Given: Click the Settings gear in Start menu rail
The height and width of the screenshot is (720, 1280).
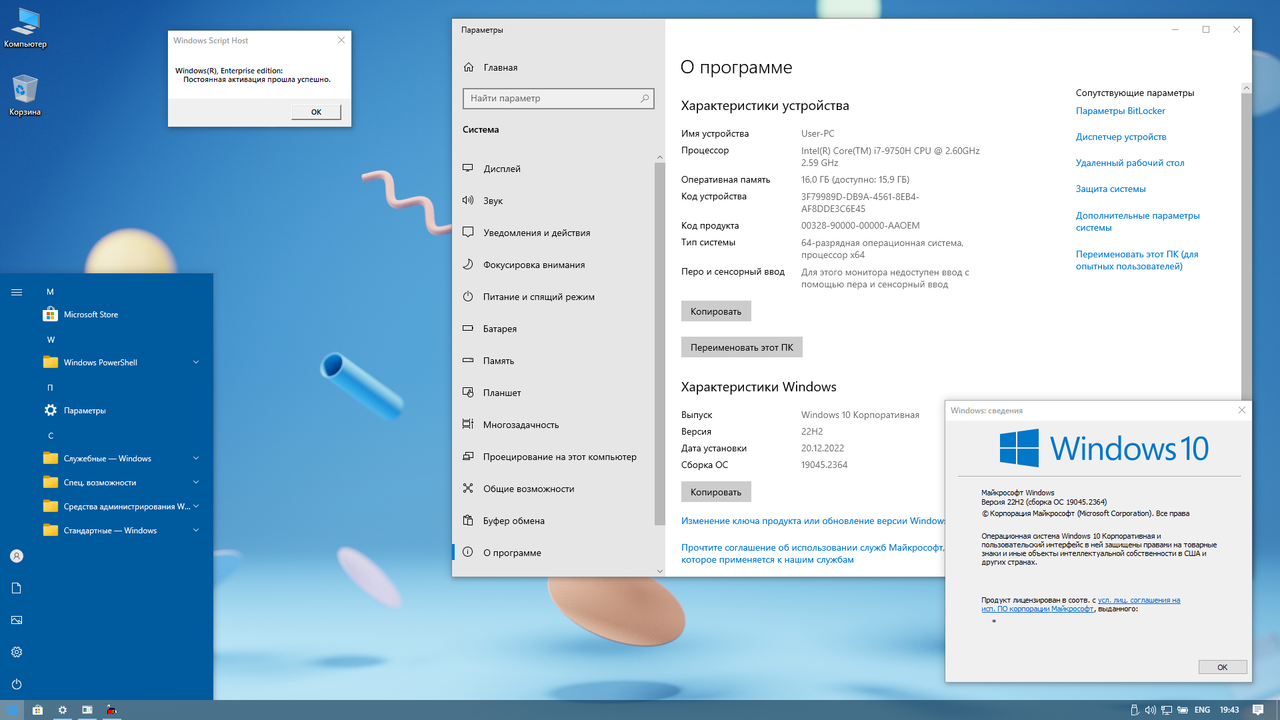Looking at the screenshot, I should (x=16, y=652).
